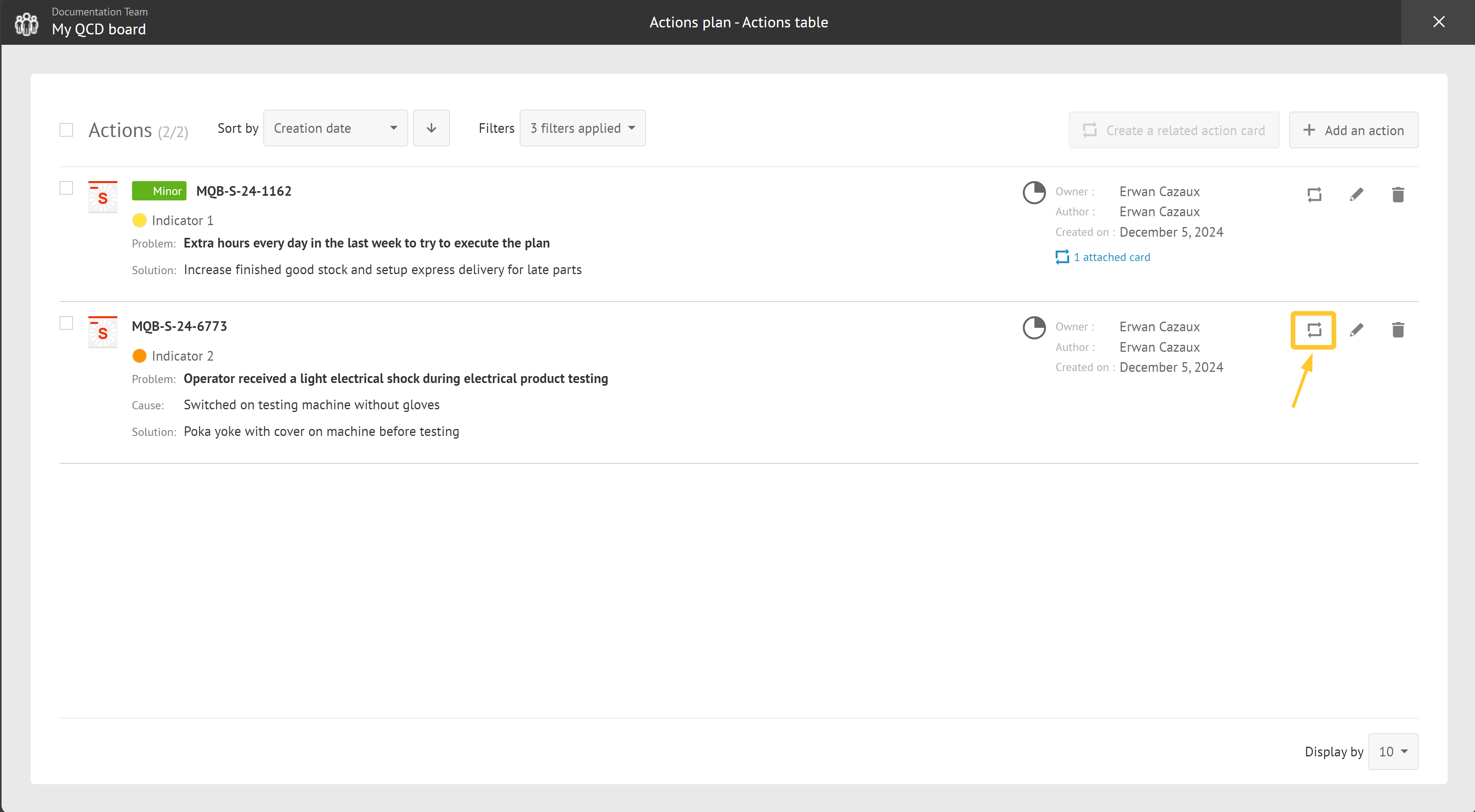Create related card for MQB-S-24-1162
The height and width of the screenshot is (812, 1475).
pos(1314,195)
